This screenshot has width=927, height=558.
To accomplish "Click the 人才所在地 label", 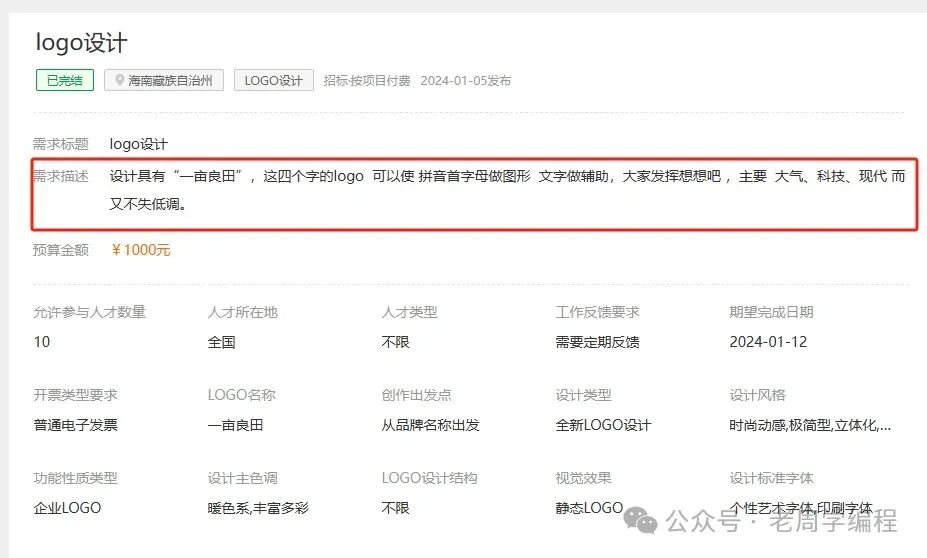I will (242, 312).
